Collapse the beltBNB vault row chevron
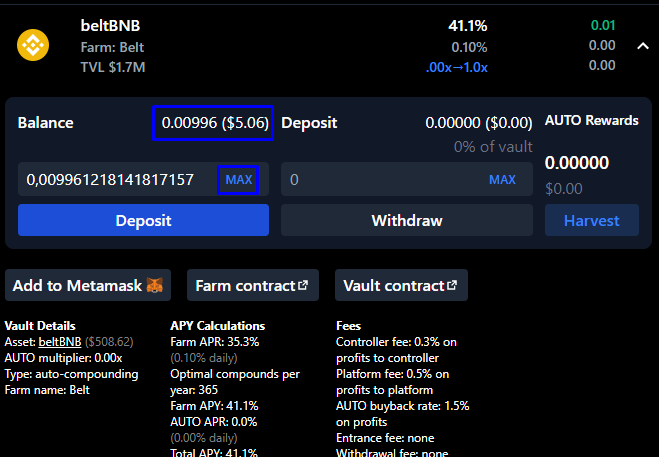This screenshot has width=659, height=457. click(641, 46)
